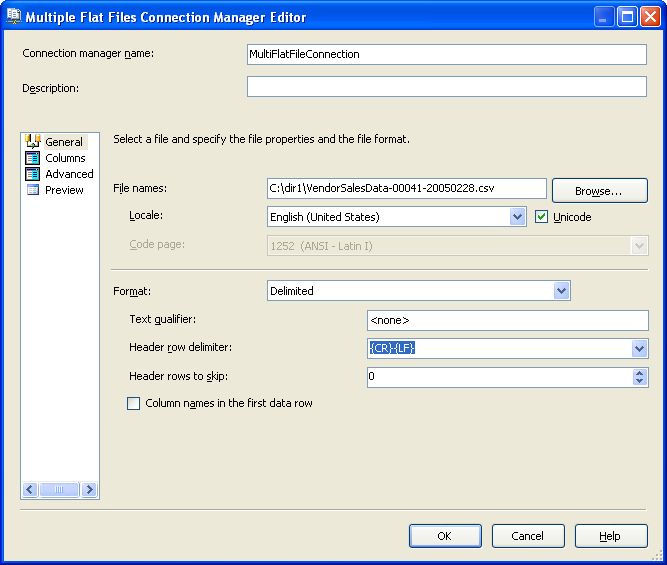Viewport: 667px width, 565px height.
Task: Click the title bar application icon
Action: pos(13,16)
